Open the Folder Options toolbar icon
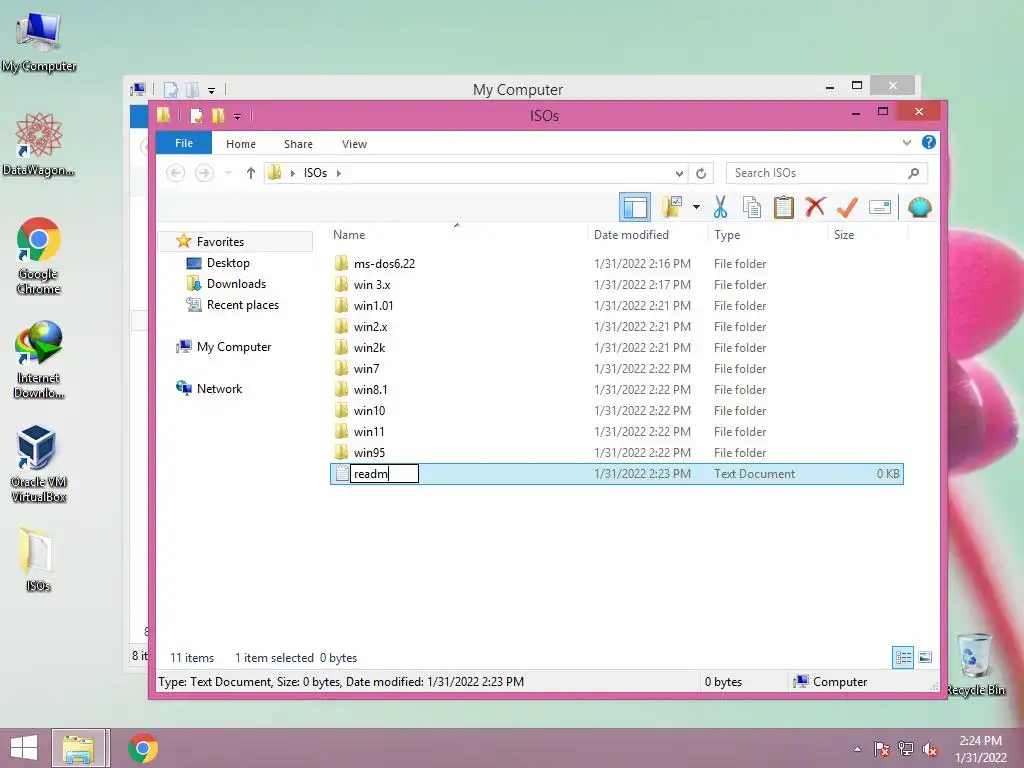The width and height of the screenshot is (1024, 768). (x=672, y=208)
